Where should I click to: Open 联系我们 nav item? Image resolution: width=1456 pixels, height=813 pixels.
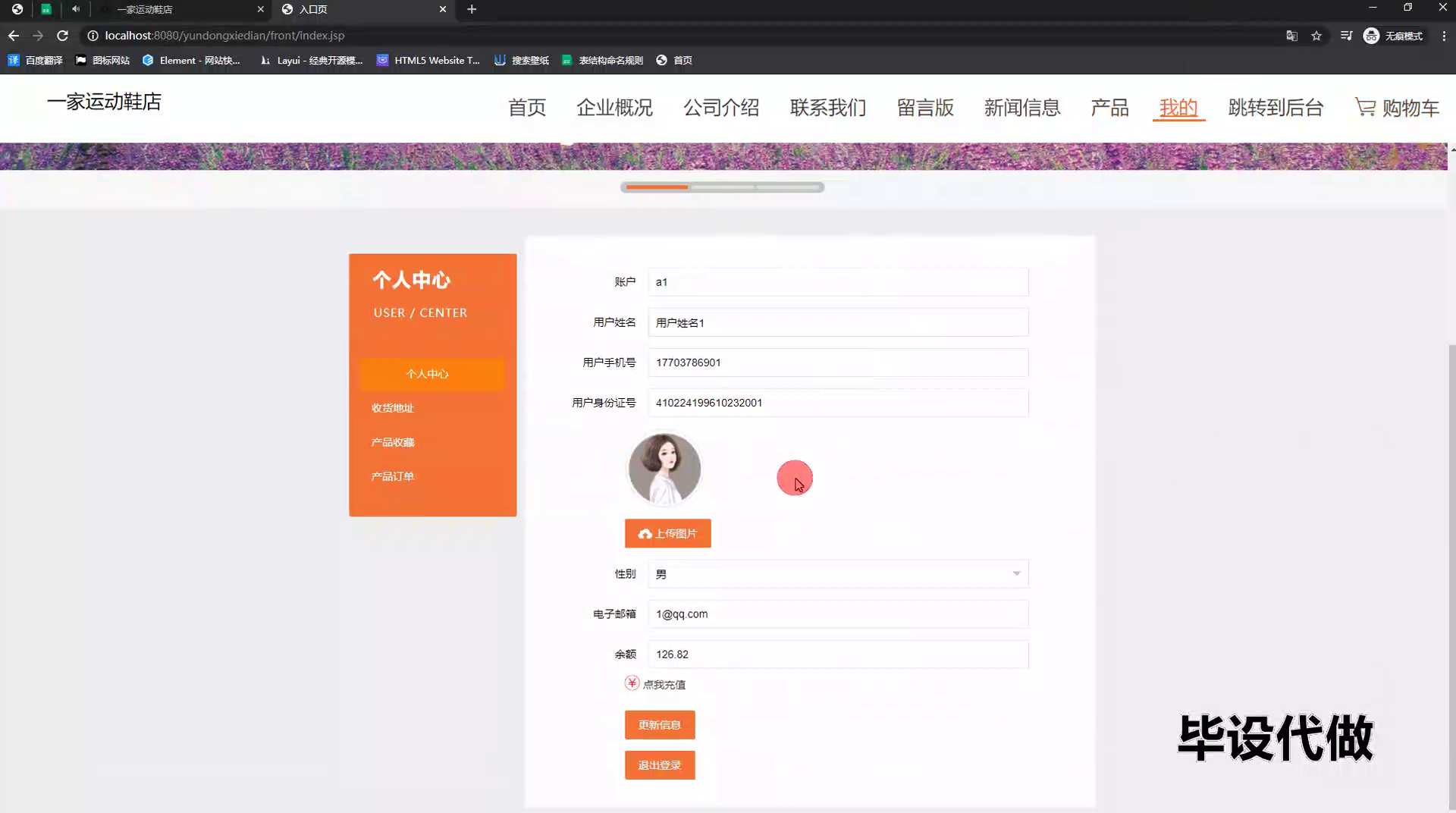(x=828, y=108)
